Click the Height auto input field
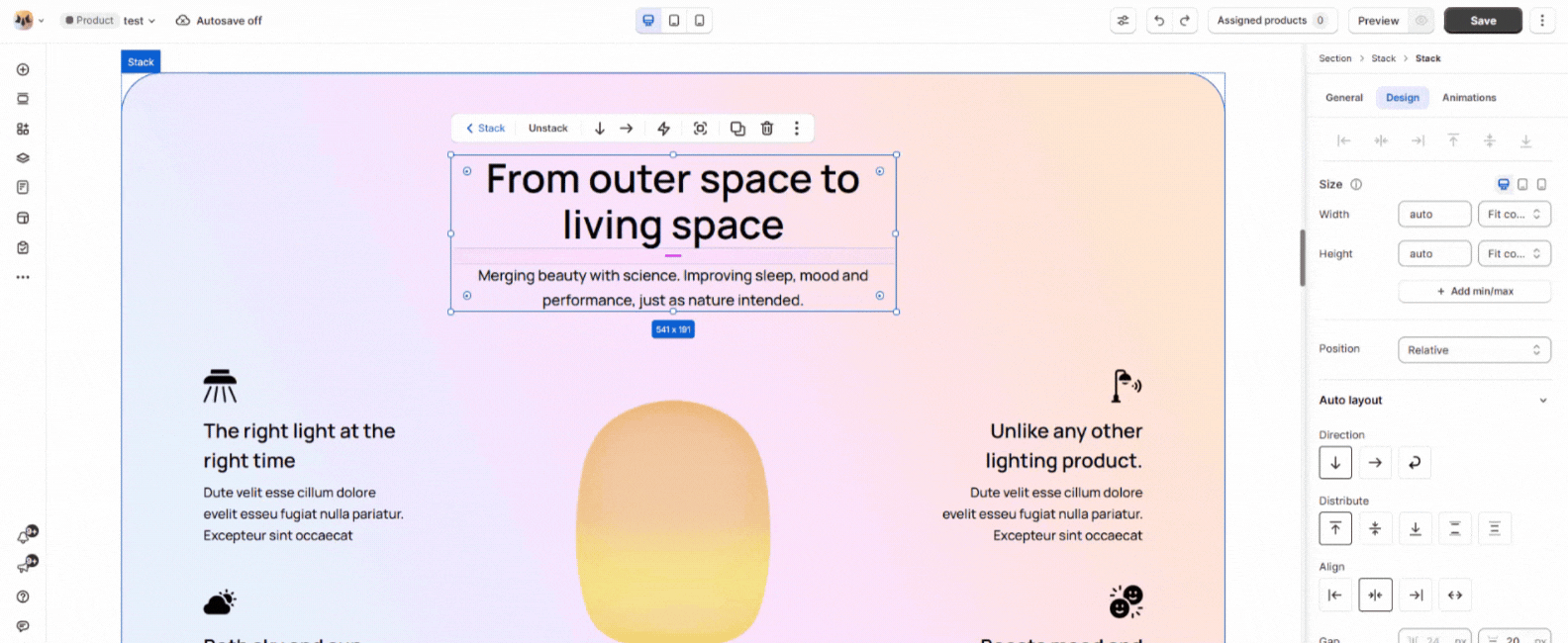 point(1434,254)
